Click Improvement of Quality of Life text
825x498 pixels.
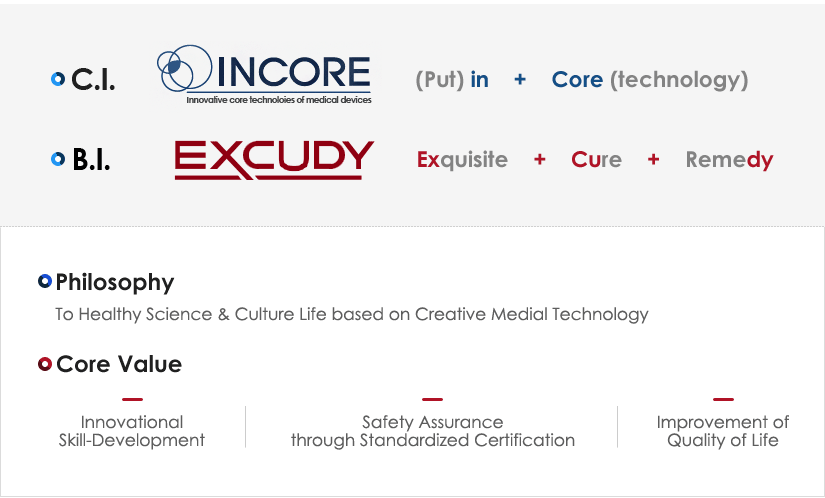(722, 431)
